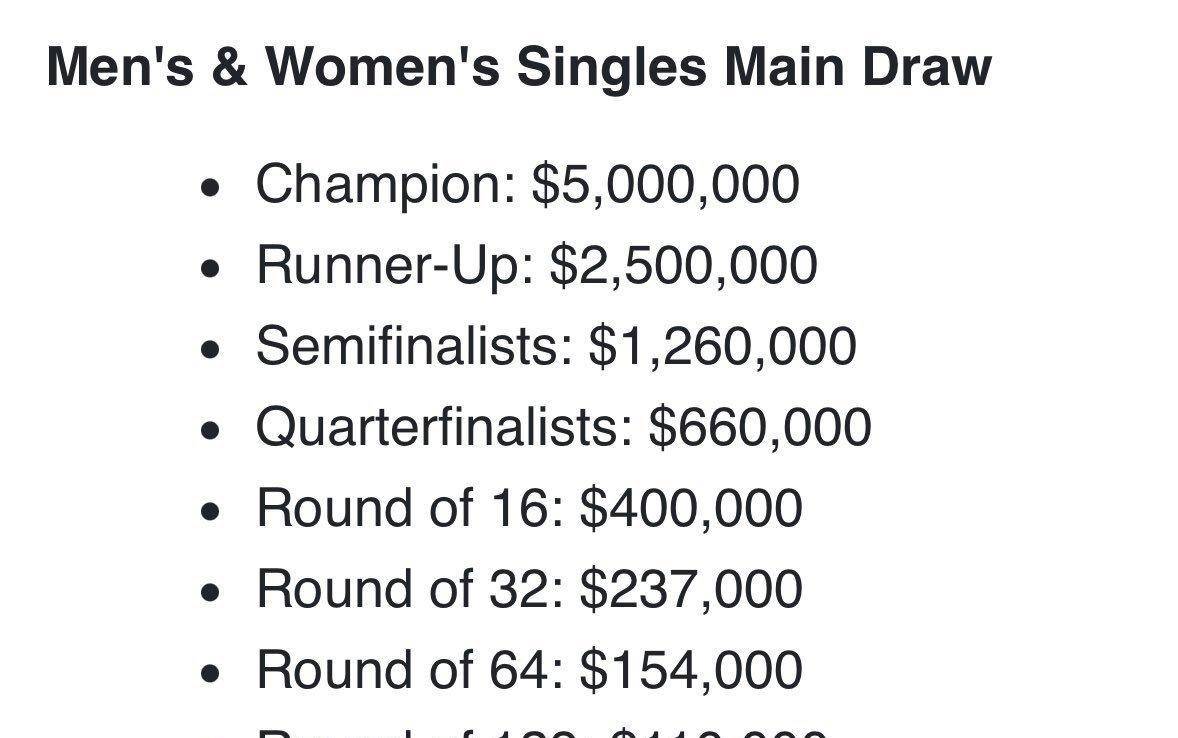The height and width of the screenshot is (738, 1178).
Task: Click the Men's & Women's Singles Main Draw heading
Action: [519, 67]
